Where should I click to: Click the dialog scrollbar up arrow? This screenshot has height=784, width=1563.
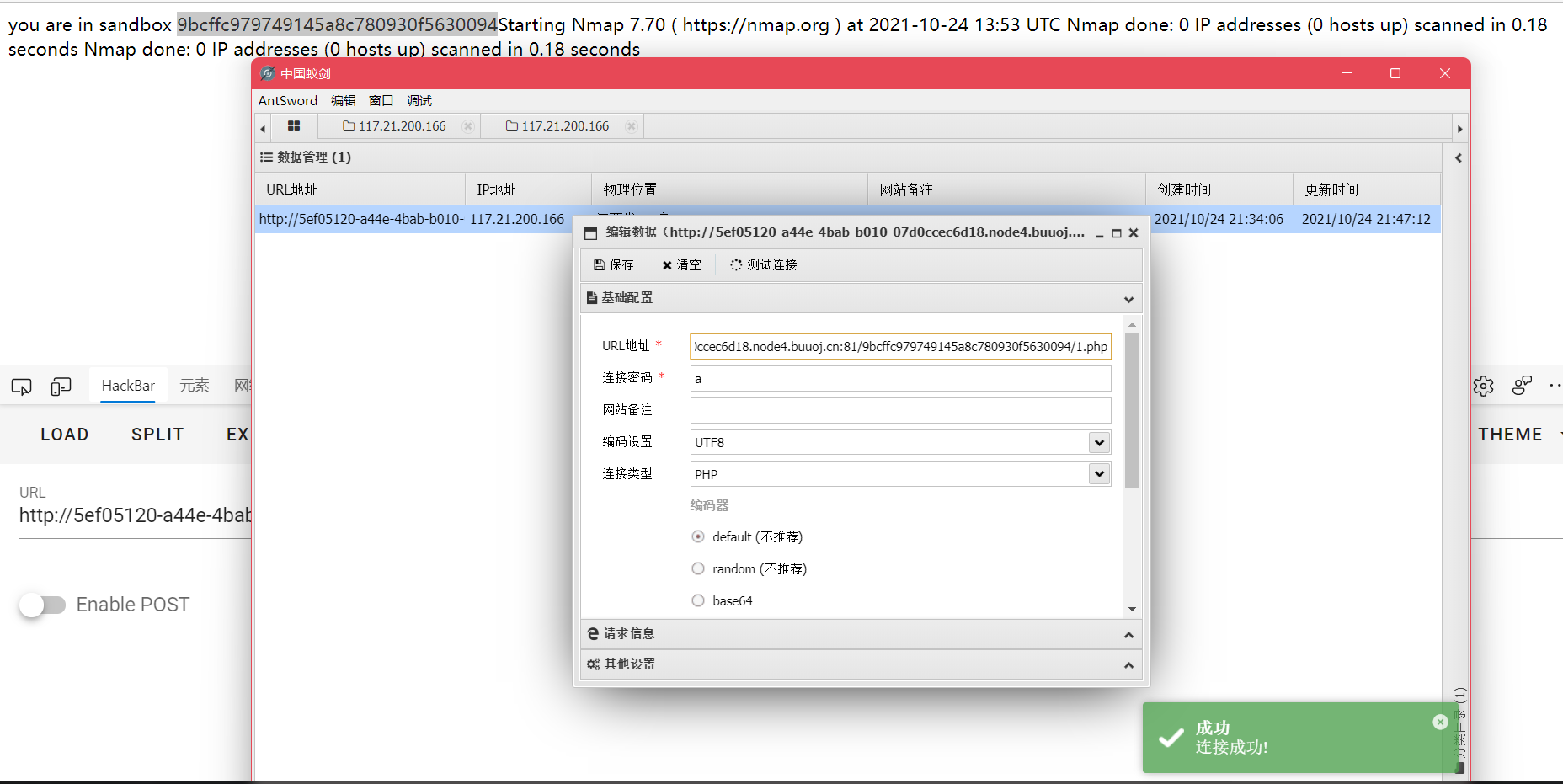point(1132,324)
